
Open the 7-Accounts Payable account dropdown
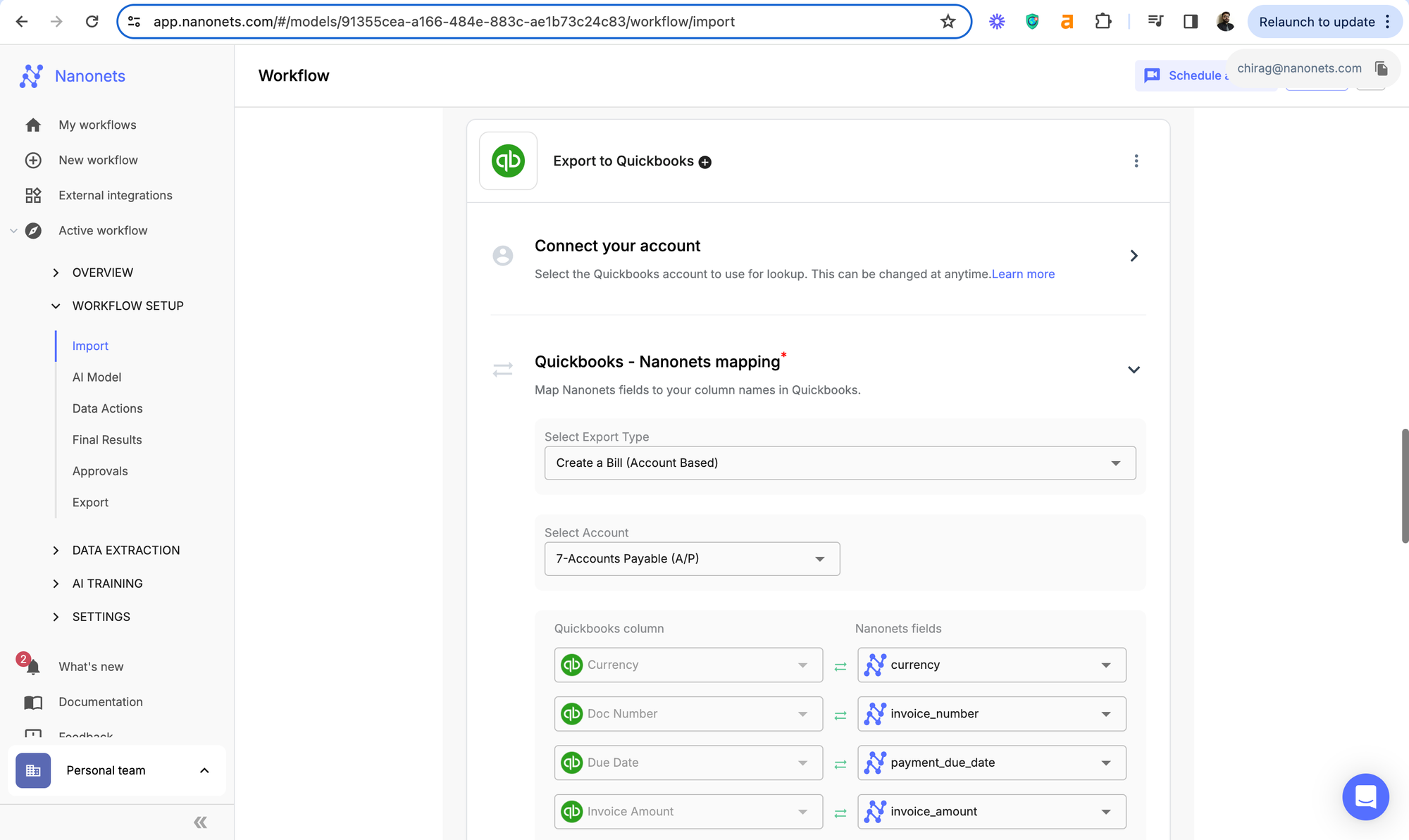pyautogui.click(x=691, y=559)
